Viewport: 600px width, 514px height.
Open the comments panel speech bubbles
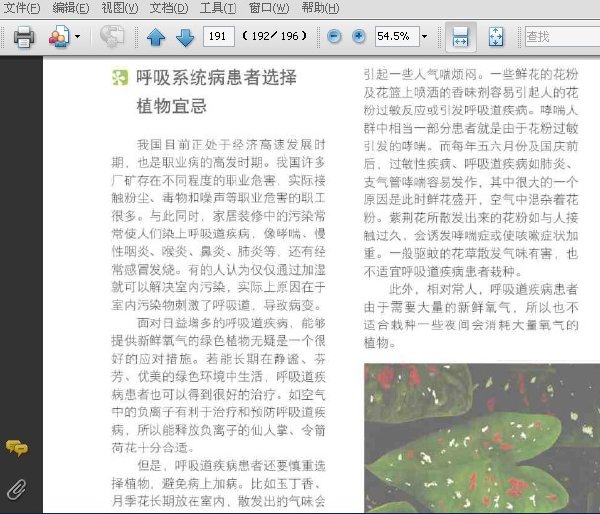click(16, 447)
